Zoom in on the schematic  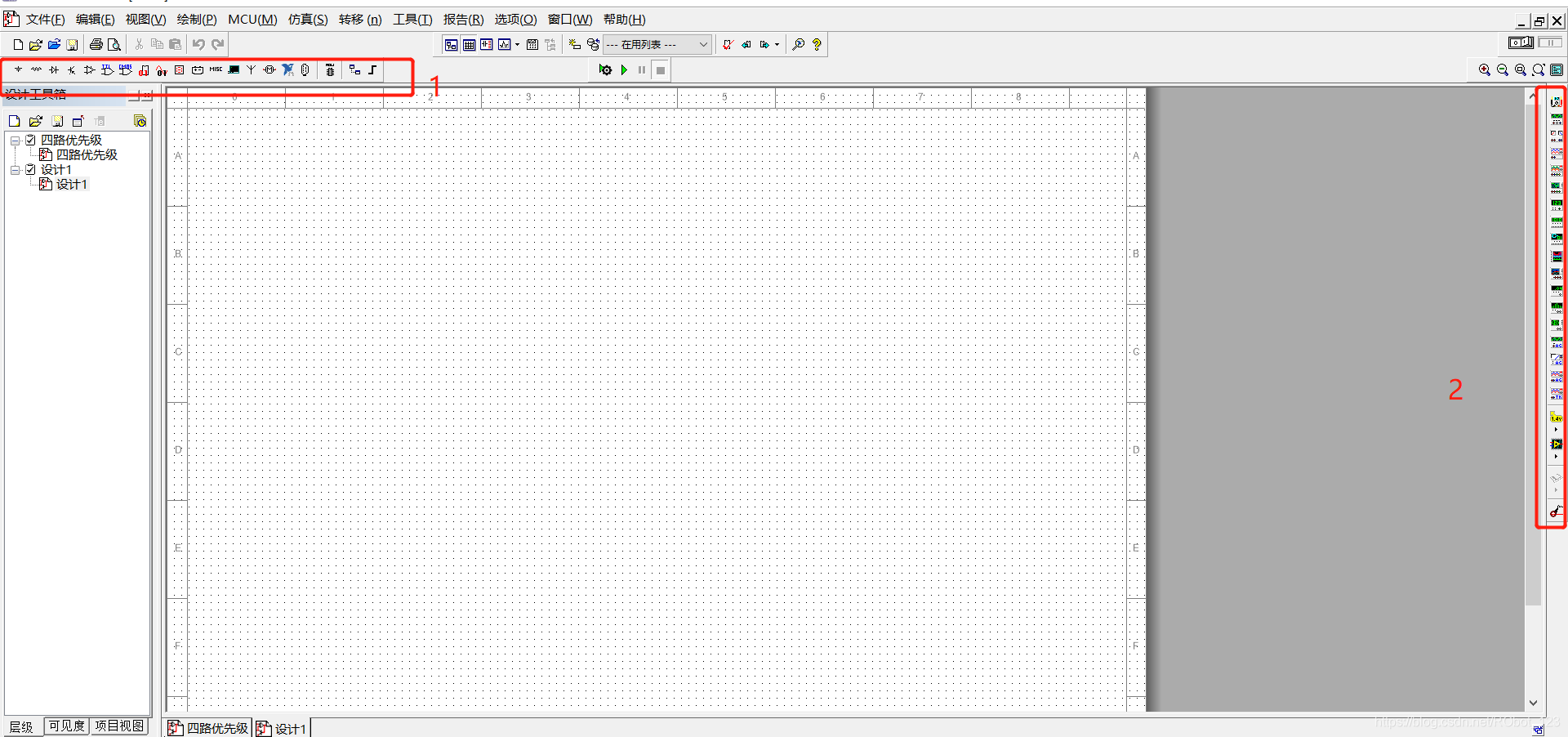pyautogui.click(x=1485, y=70)
